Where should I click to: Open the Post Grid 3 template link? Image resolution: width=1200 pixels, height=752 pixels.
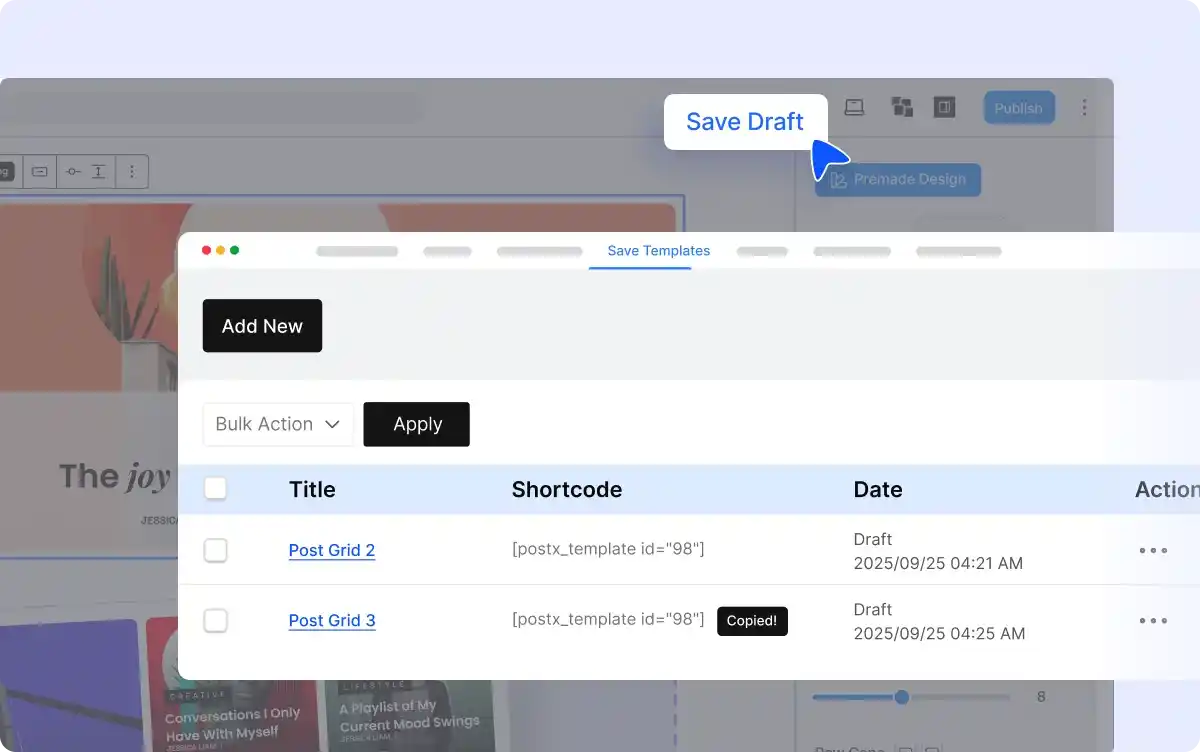tap(332, 621)
